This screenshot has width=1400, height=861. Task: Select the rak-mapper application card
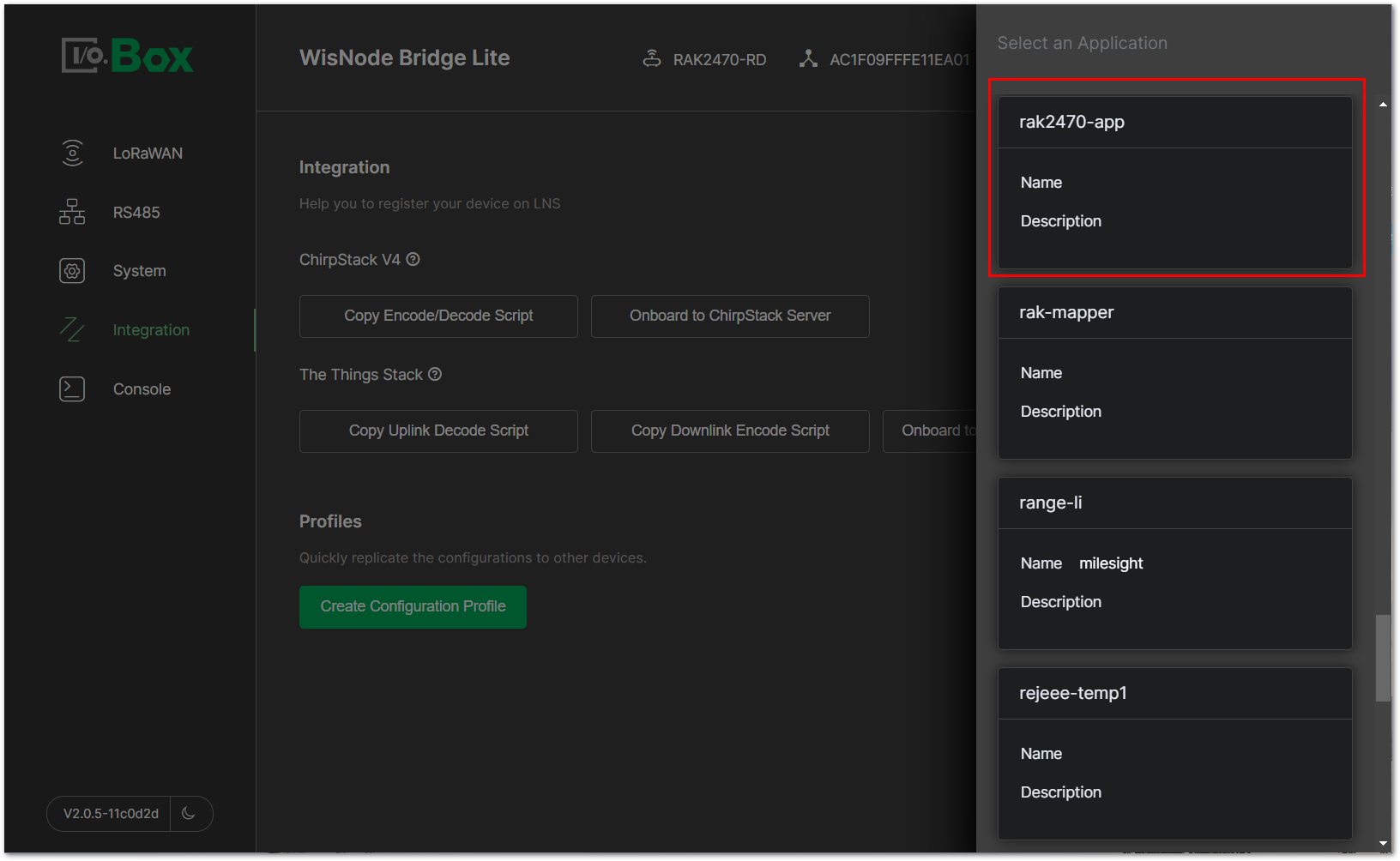1175,372
